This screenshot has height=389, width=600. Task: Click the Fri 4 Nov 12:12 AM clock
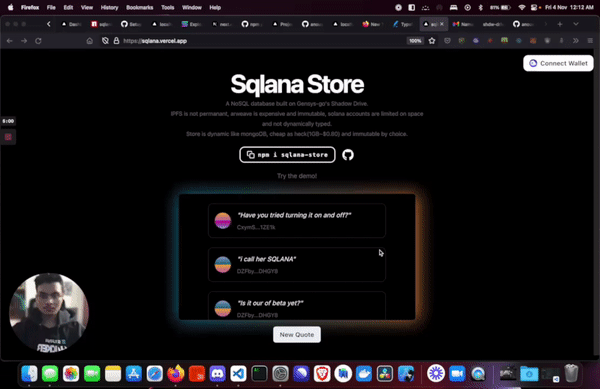(569, 7)
